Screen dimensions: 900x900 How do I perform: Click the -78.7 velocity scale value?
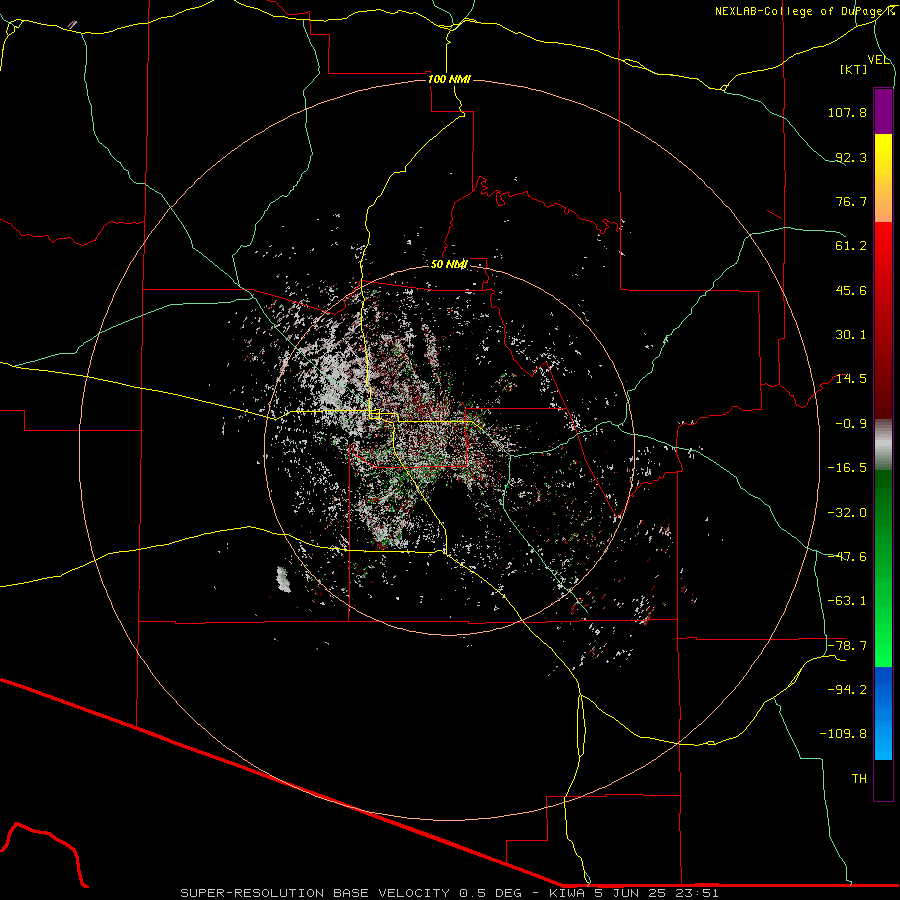coord(847,646)
